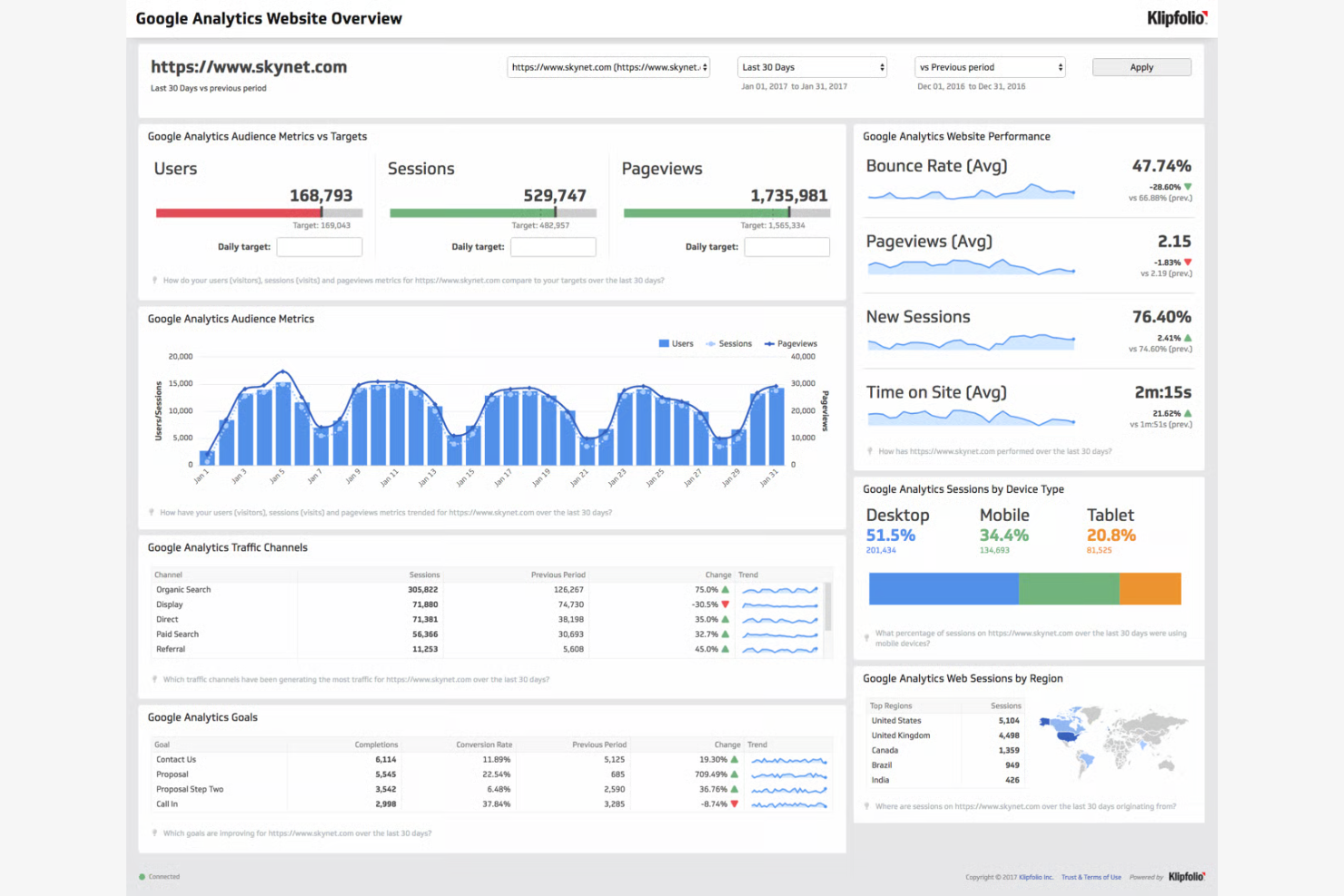Click the Users legend color square
Image resolution: width=1344 pixels, height=896 pixels.
tap(664, 343)
